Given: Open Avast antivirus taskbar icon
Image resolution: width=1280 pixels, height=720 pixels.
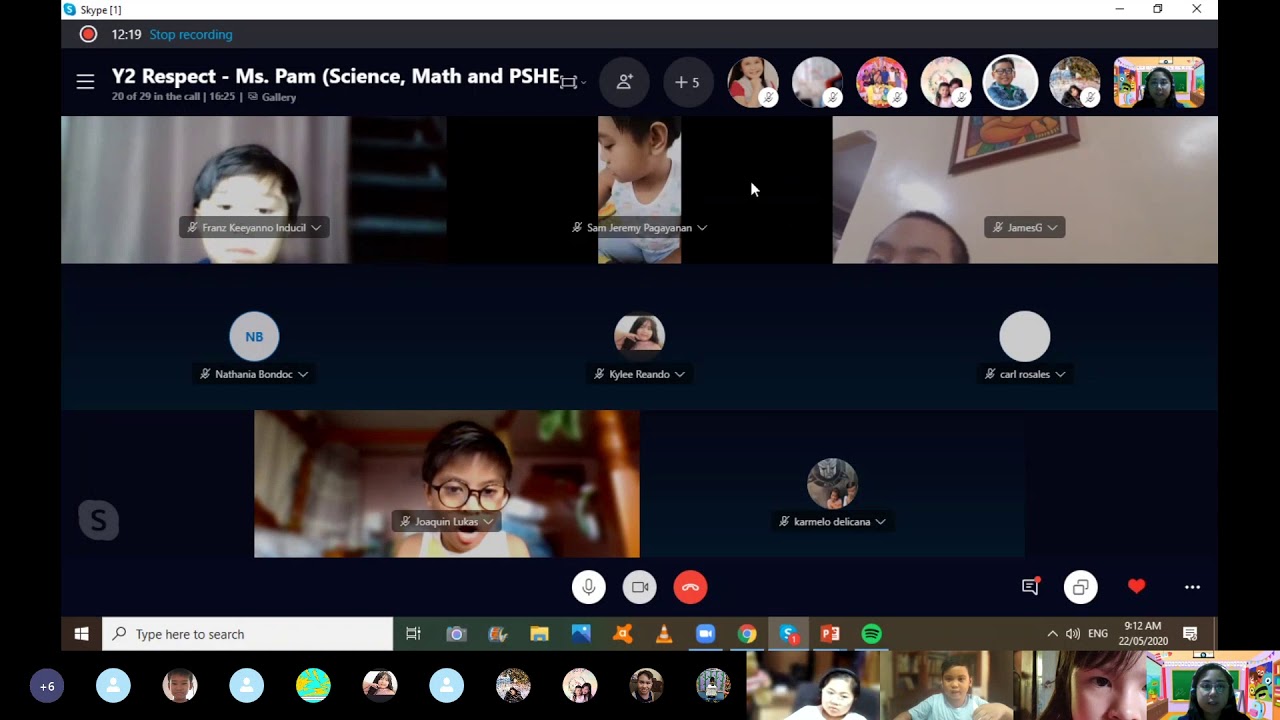Looking at the screenshot, I should (x=622, y=634).
